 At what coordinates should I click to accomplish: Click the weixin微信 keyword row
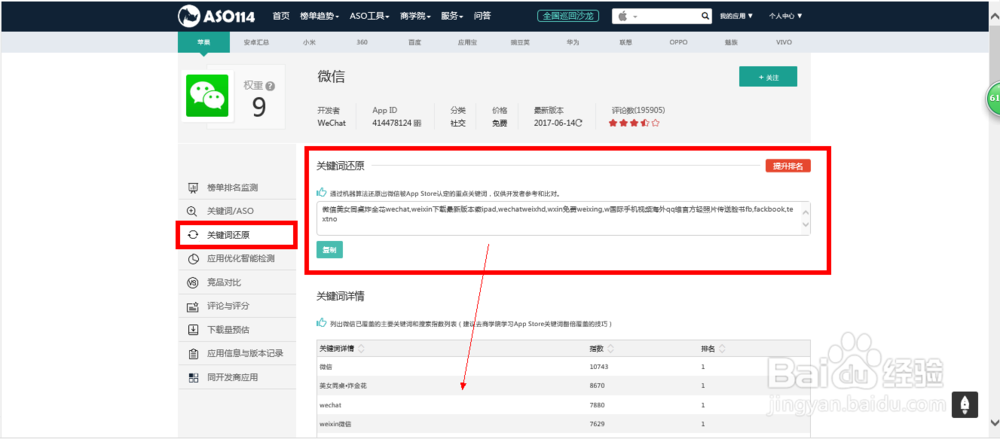564,424
